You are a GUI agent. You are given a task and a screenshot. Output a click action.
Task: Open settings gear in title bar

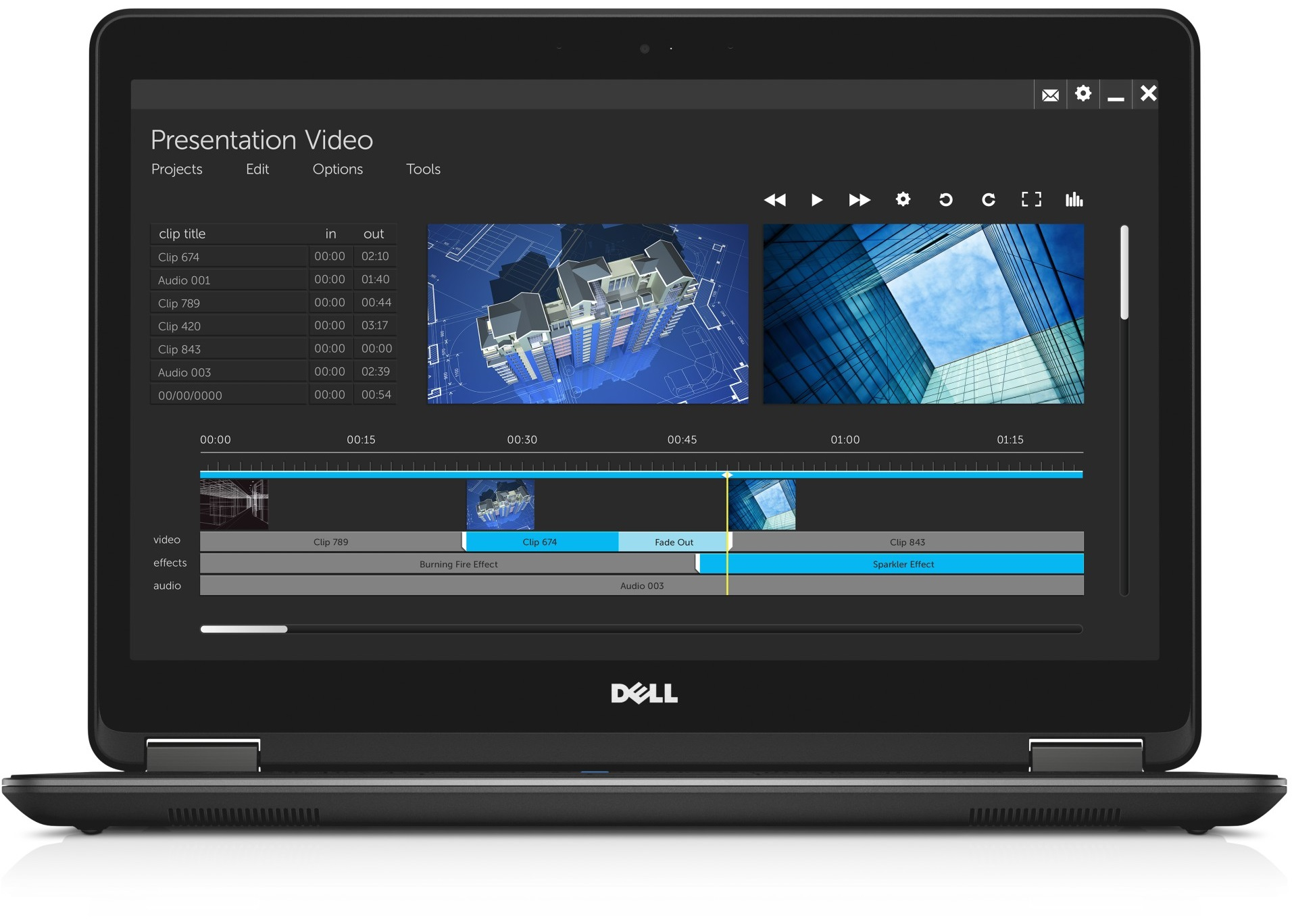[1083, 93]
